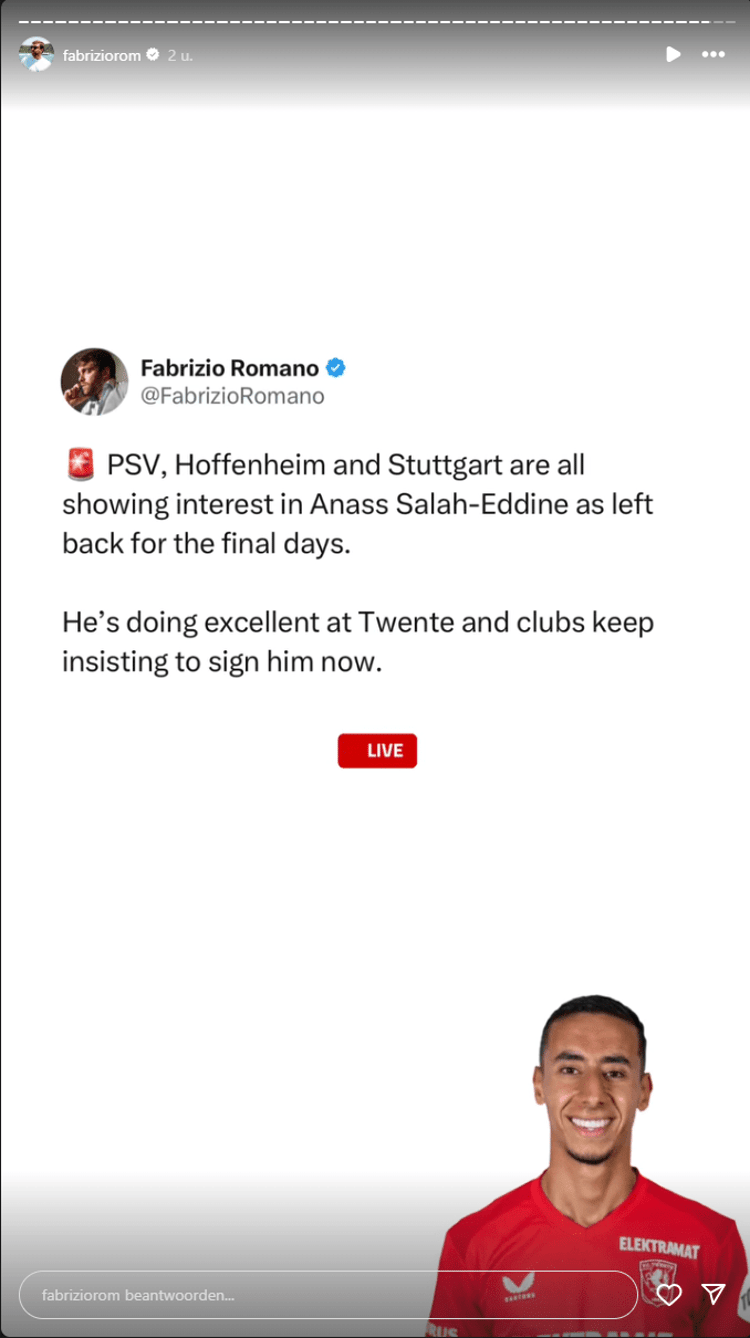Click the blue verified checkmark in tweet

tap(336, 368)
